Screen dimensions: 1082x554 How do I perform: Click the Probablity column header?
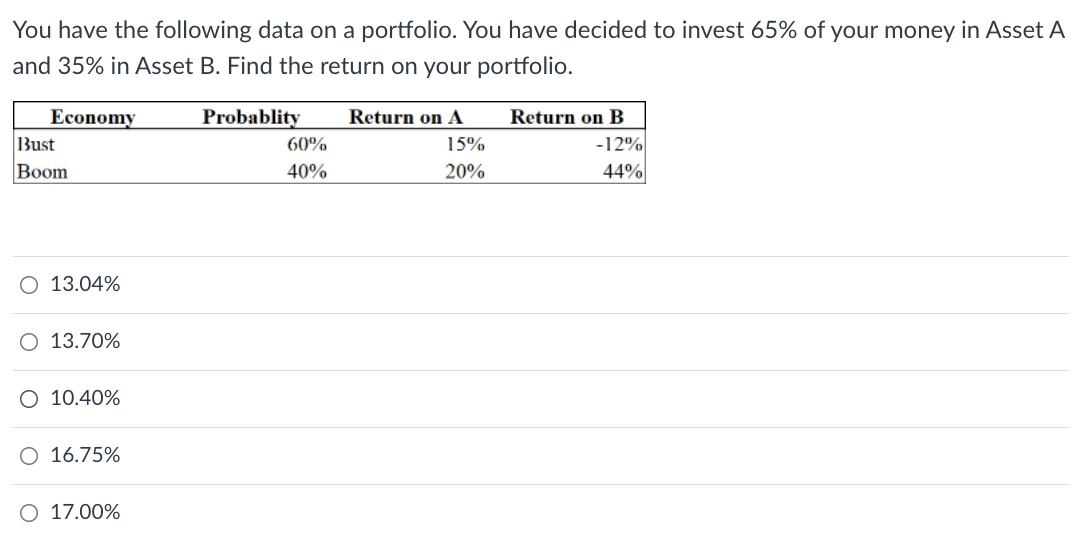251,117
